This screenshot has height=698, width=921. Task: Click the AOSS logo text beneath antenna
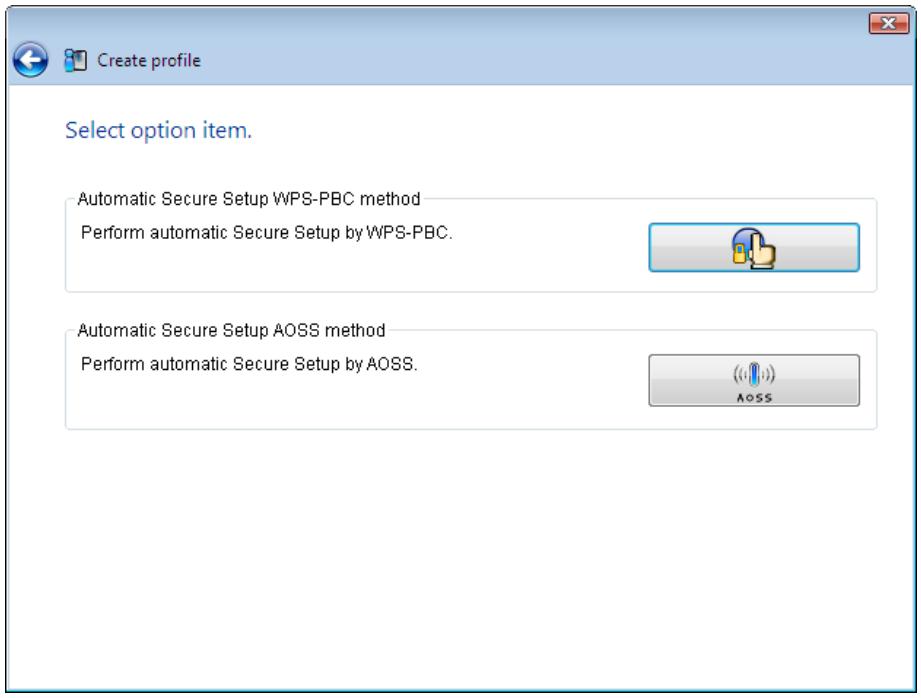[x=754, y=398]
